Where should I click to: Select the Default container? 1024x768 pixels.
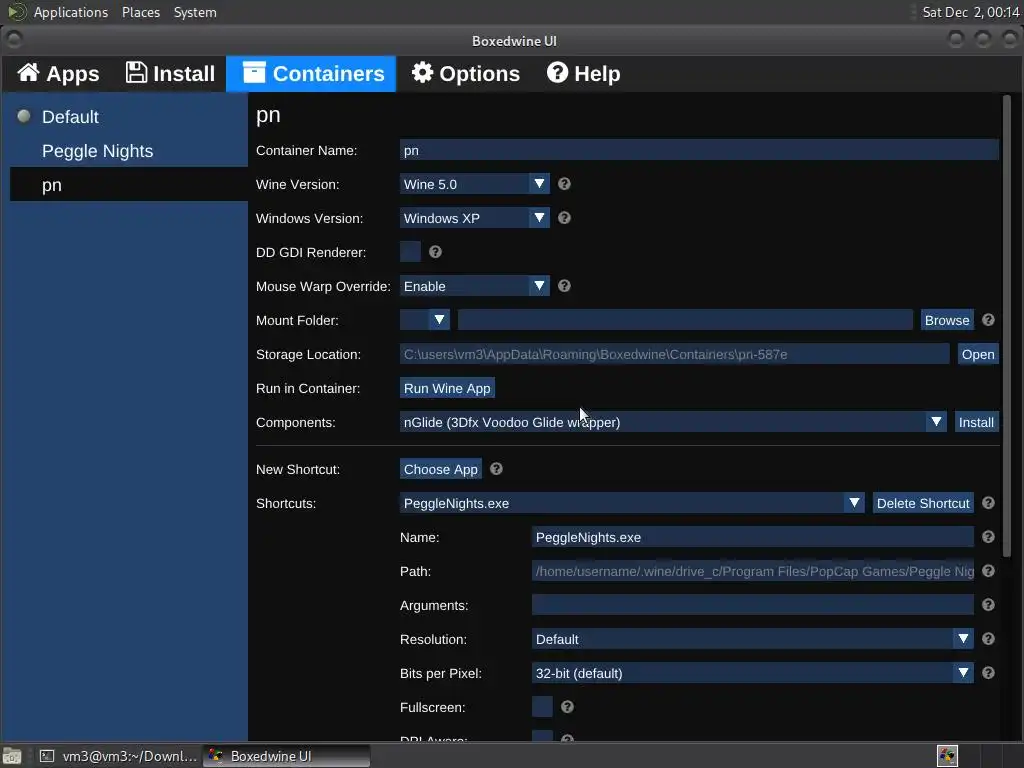tap(129, 117)
